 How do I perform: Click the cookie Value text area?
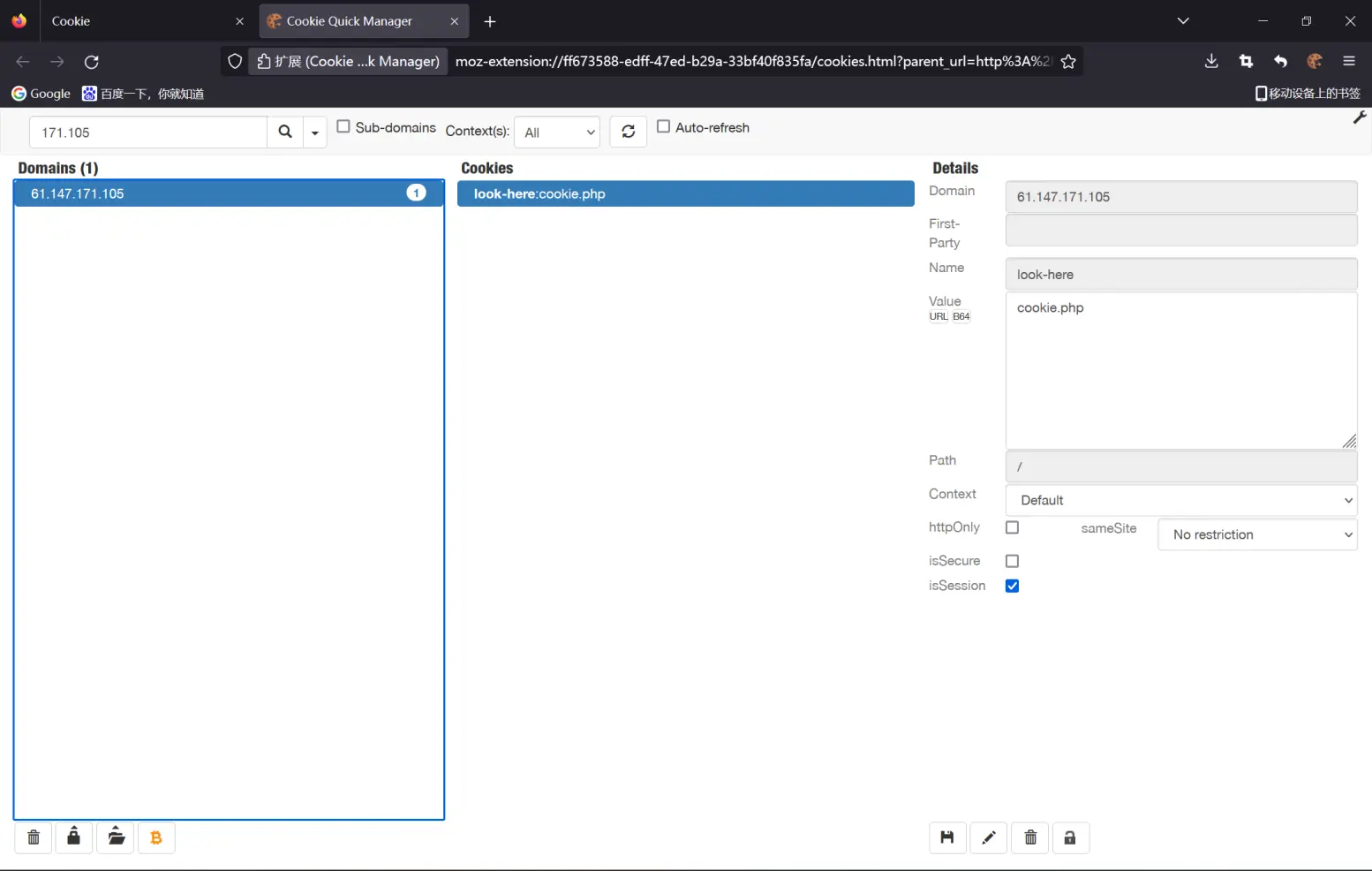point(1180,371)
